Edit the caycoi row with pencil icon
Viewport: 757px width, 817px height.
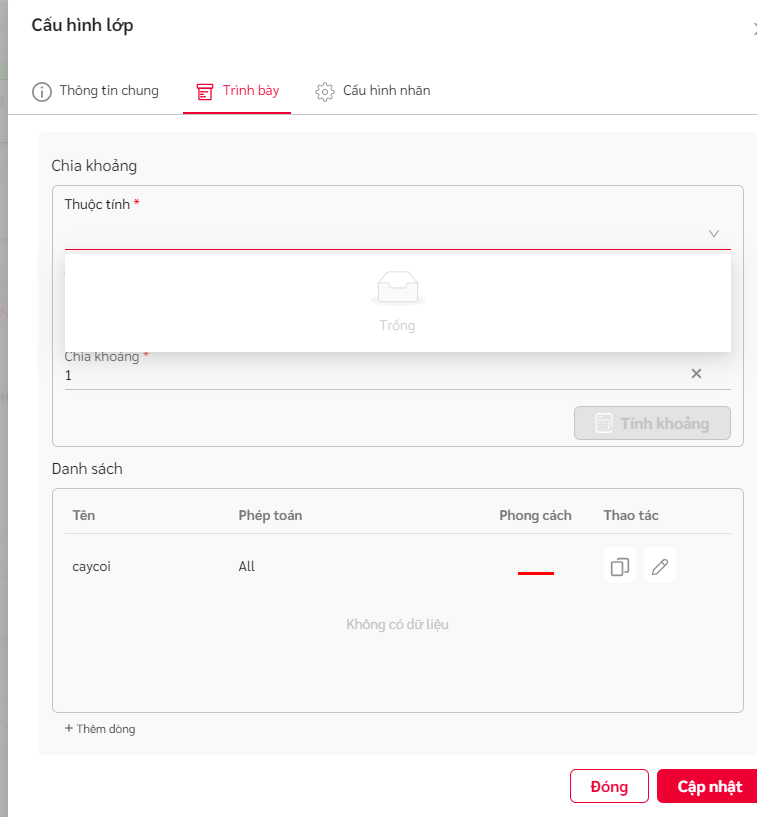660,566
